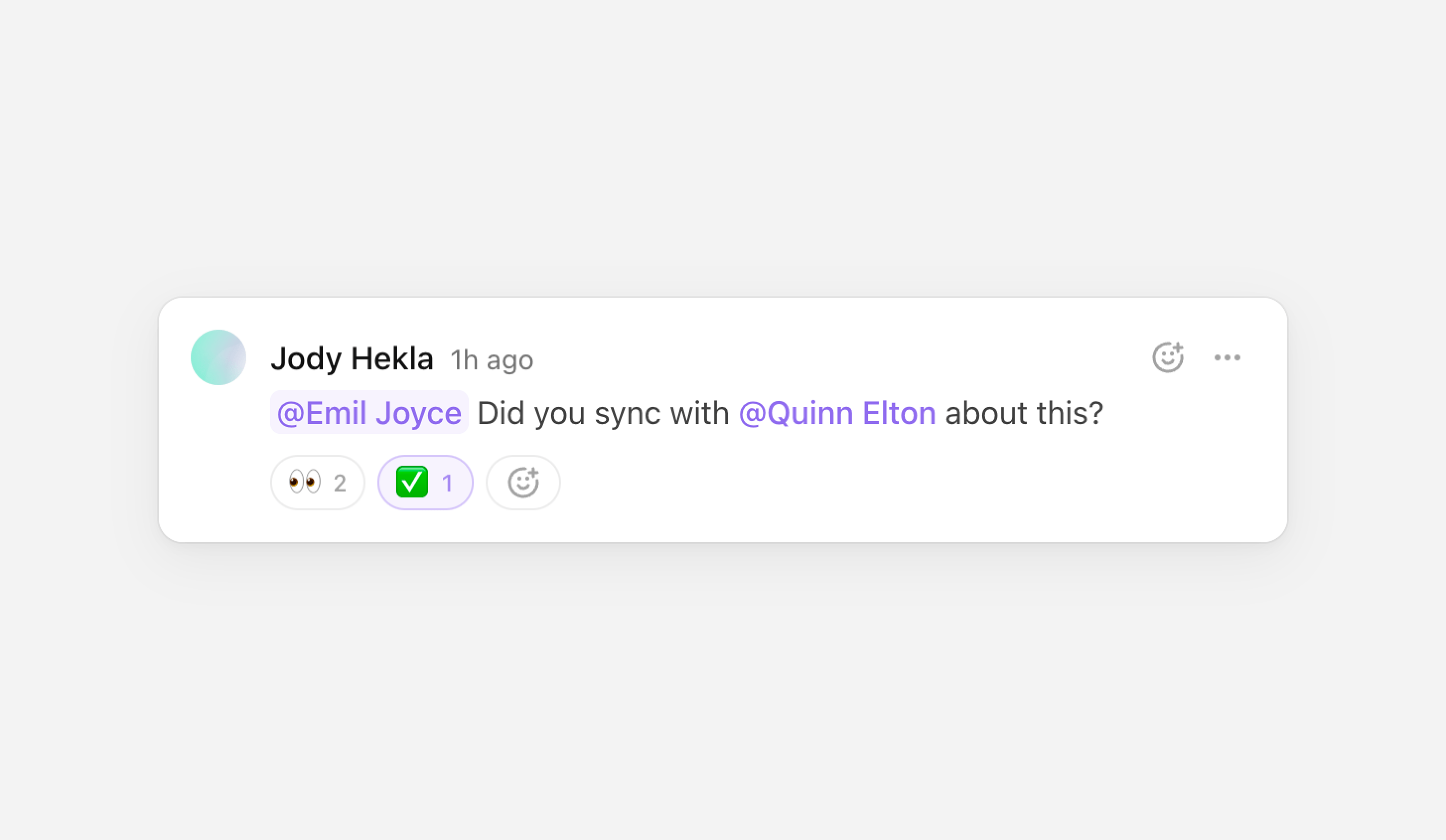Open the @Emil Joyce mention

(369, 413)
